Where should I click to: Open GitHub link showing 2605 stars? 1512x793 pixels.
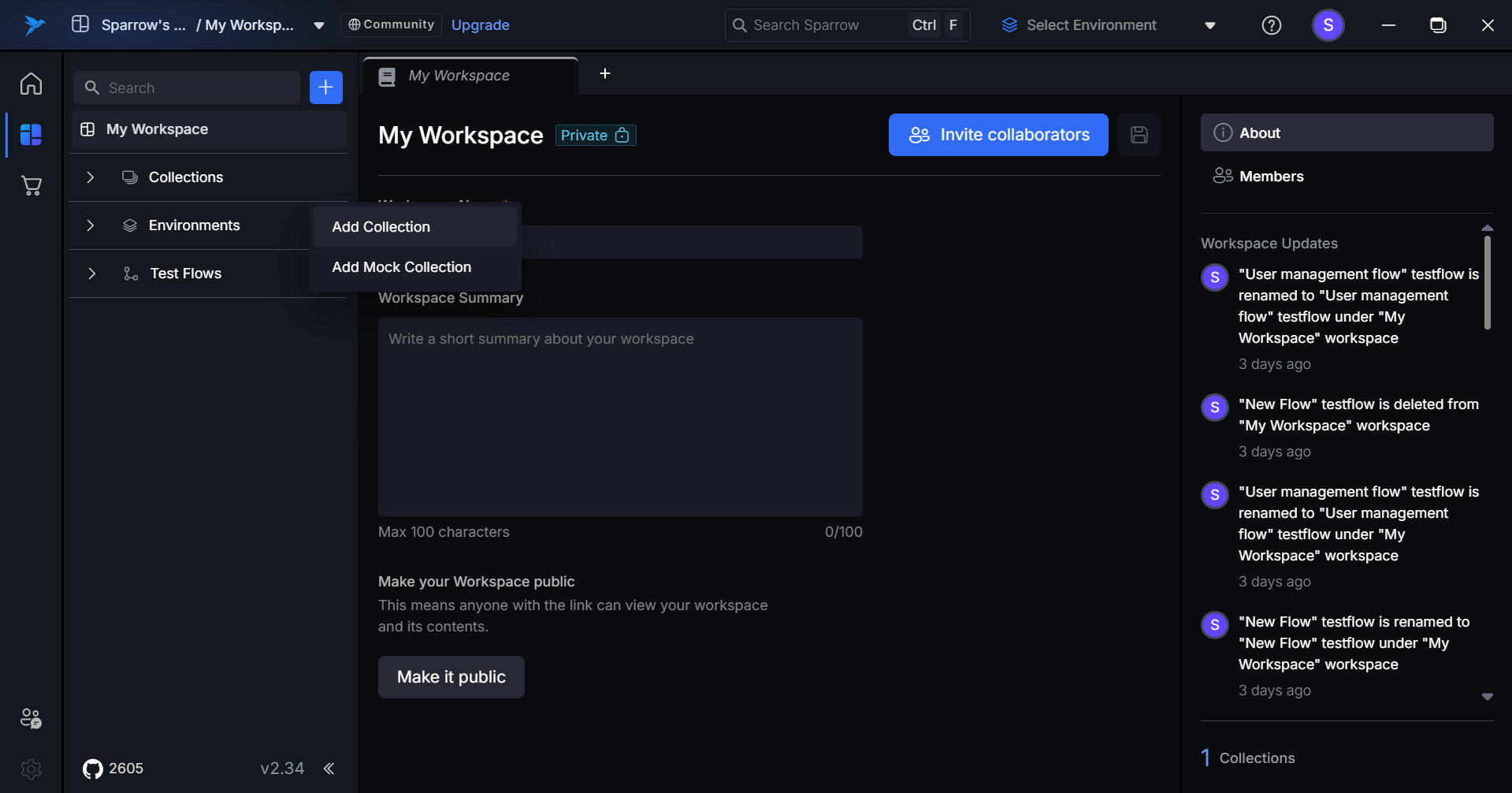click(x=113, y=769)
